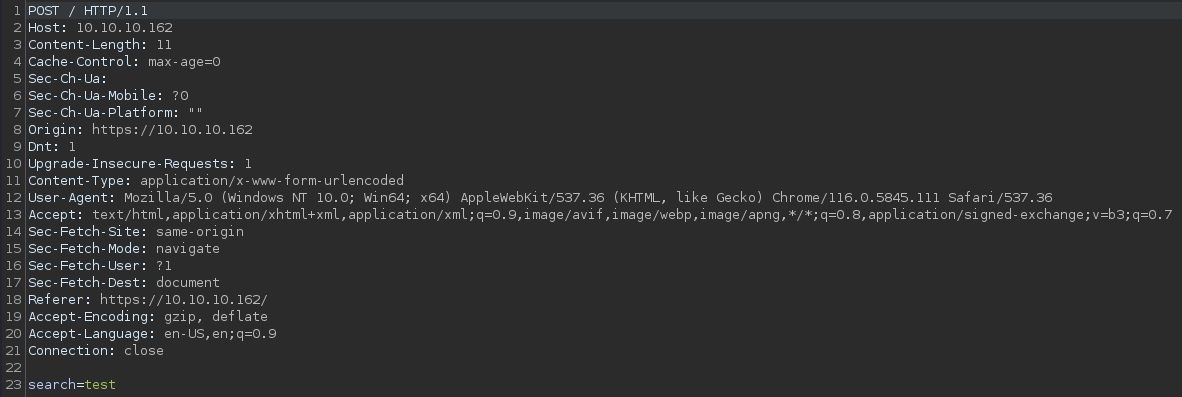Click the Content-Length value 11
This screenshot has width=1182, height=397.
(x=164, y=44)
